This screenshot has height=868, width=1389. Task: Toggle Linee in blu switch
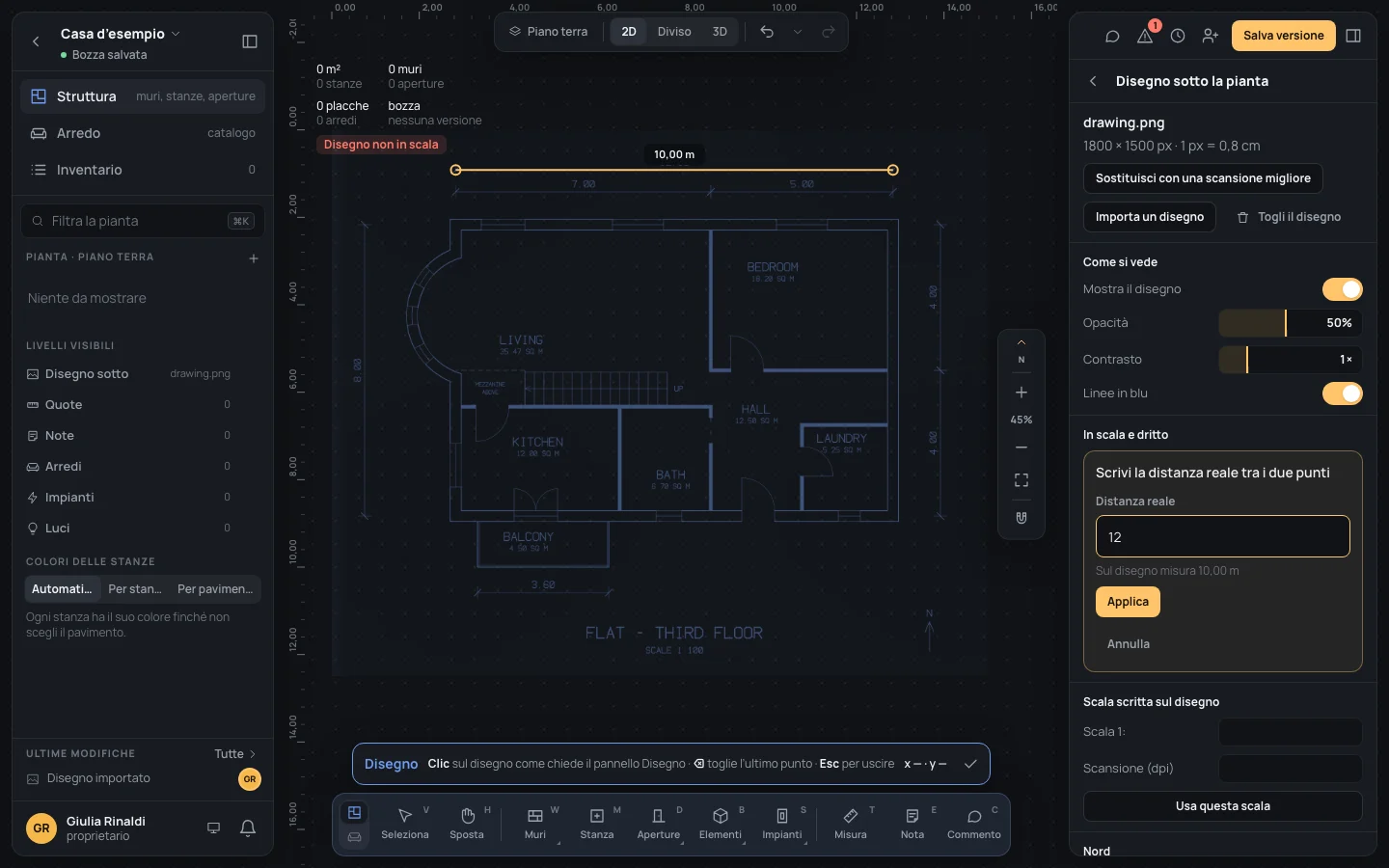click(x=1343, y=393)
